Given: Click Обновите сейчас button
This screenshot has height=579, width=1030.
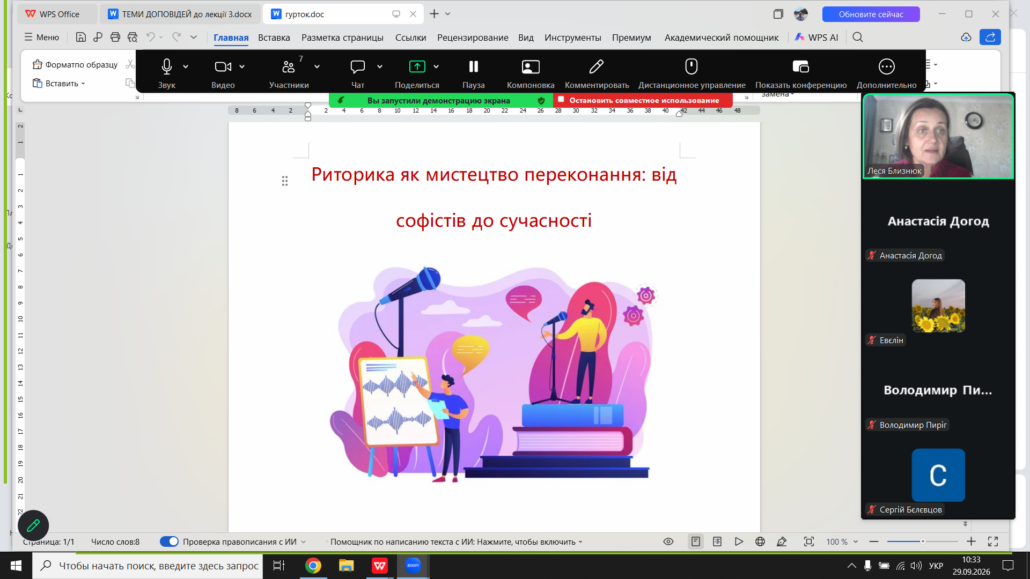Looking at the screenshot, I should click(870, 14).
